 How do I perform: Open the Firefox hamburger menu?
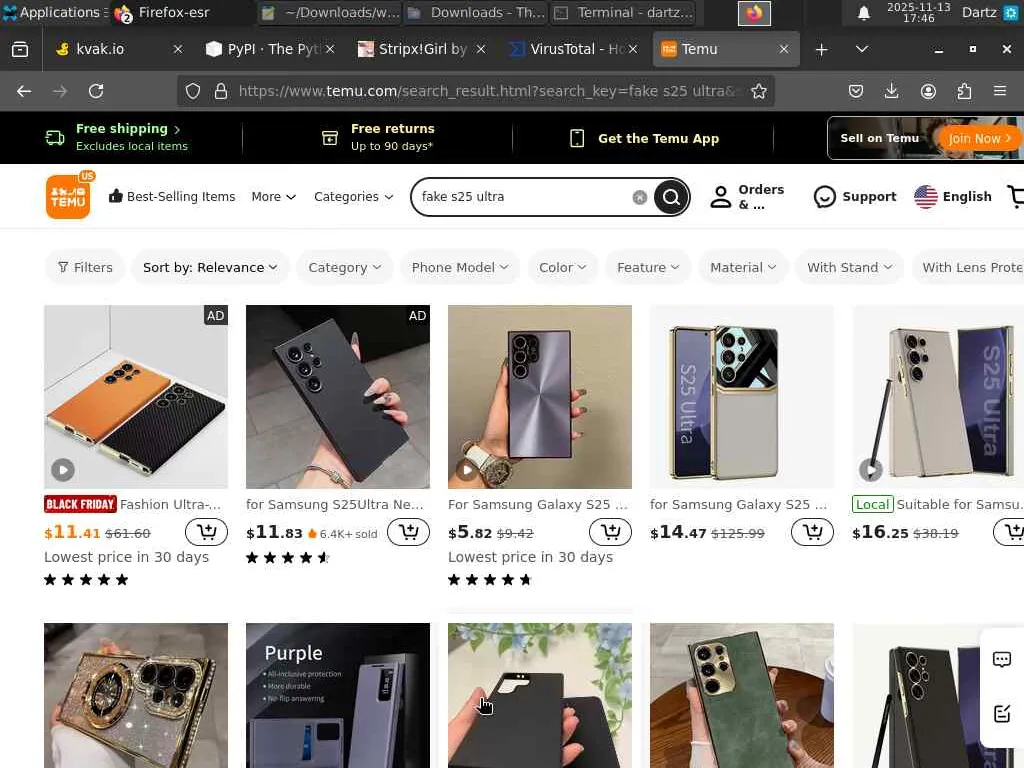1000,91
